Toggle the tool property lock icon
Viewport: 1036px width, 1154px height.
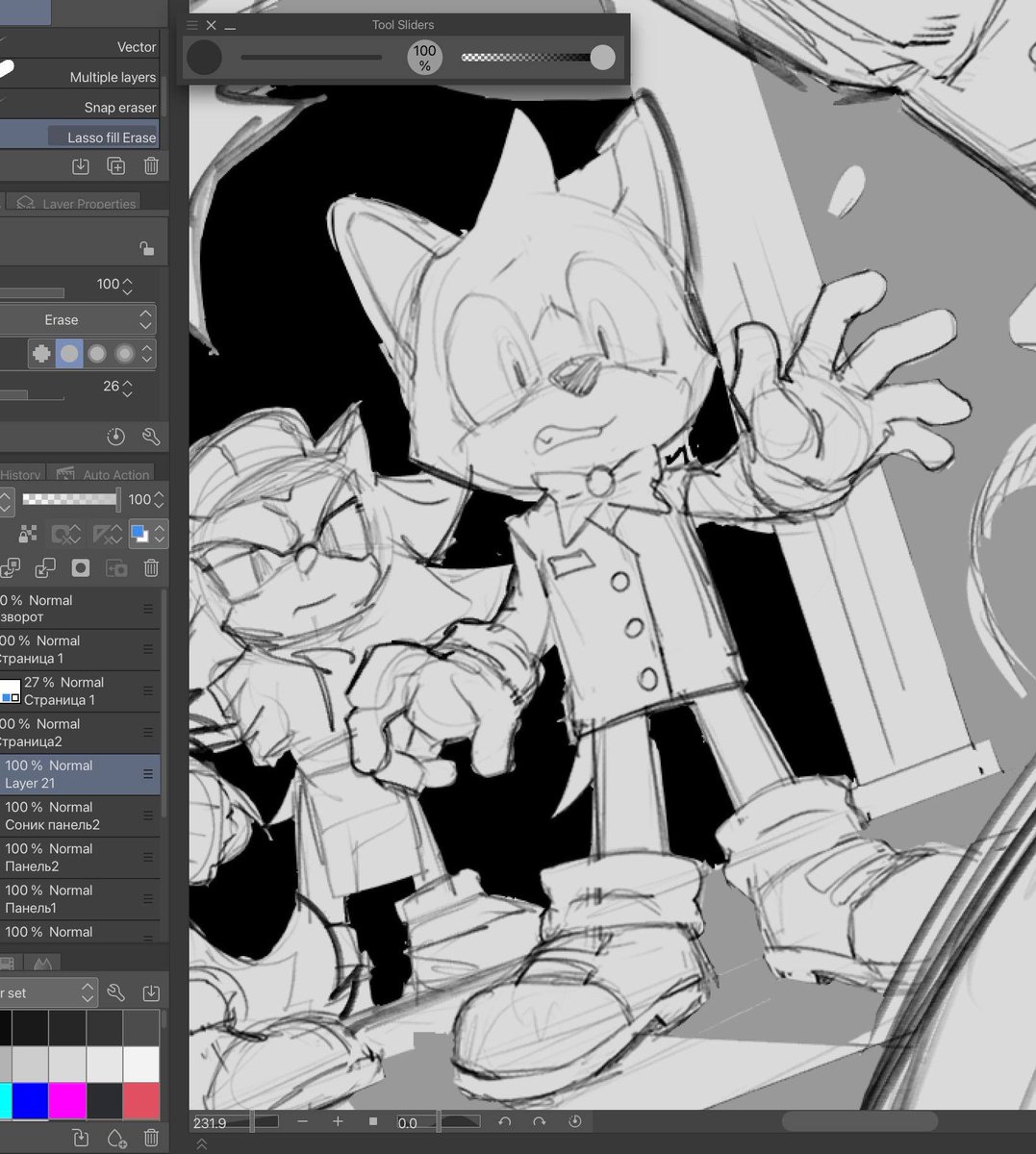pos(147,248)
